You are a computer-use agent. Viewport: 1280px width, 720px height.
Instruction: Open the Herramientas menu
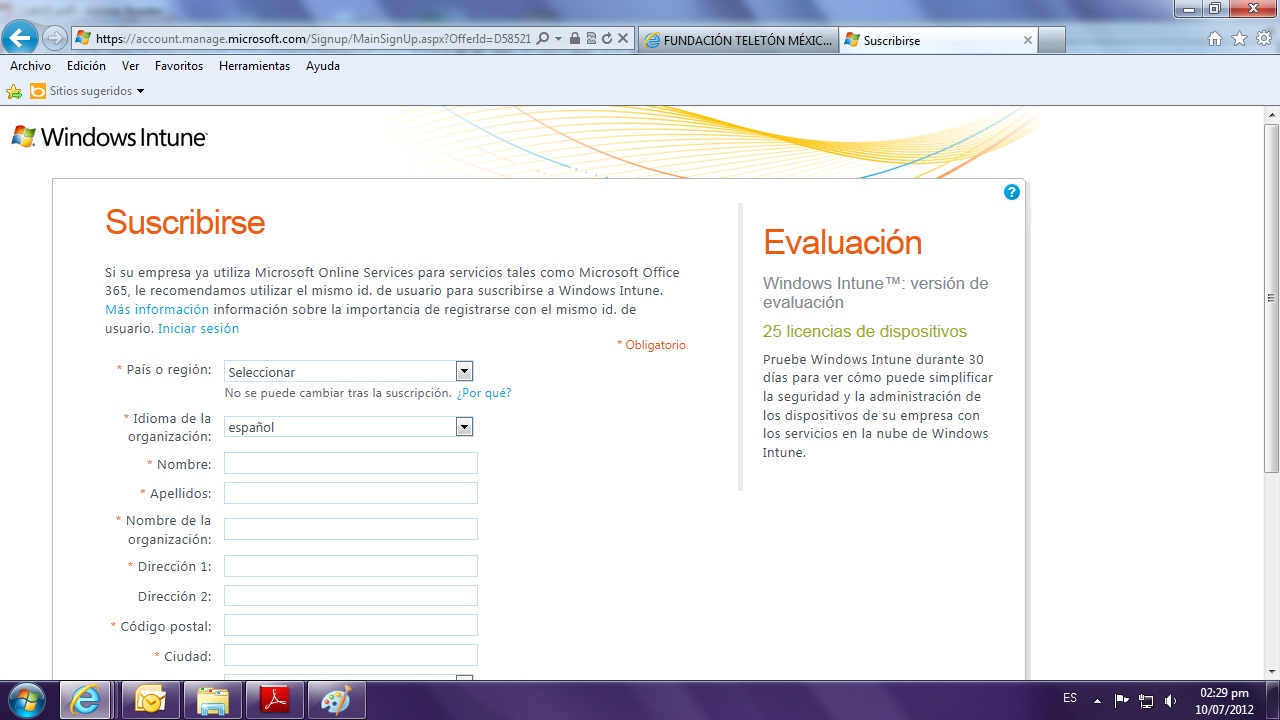[254, 66]
